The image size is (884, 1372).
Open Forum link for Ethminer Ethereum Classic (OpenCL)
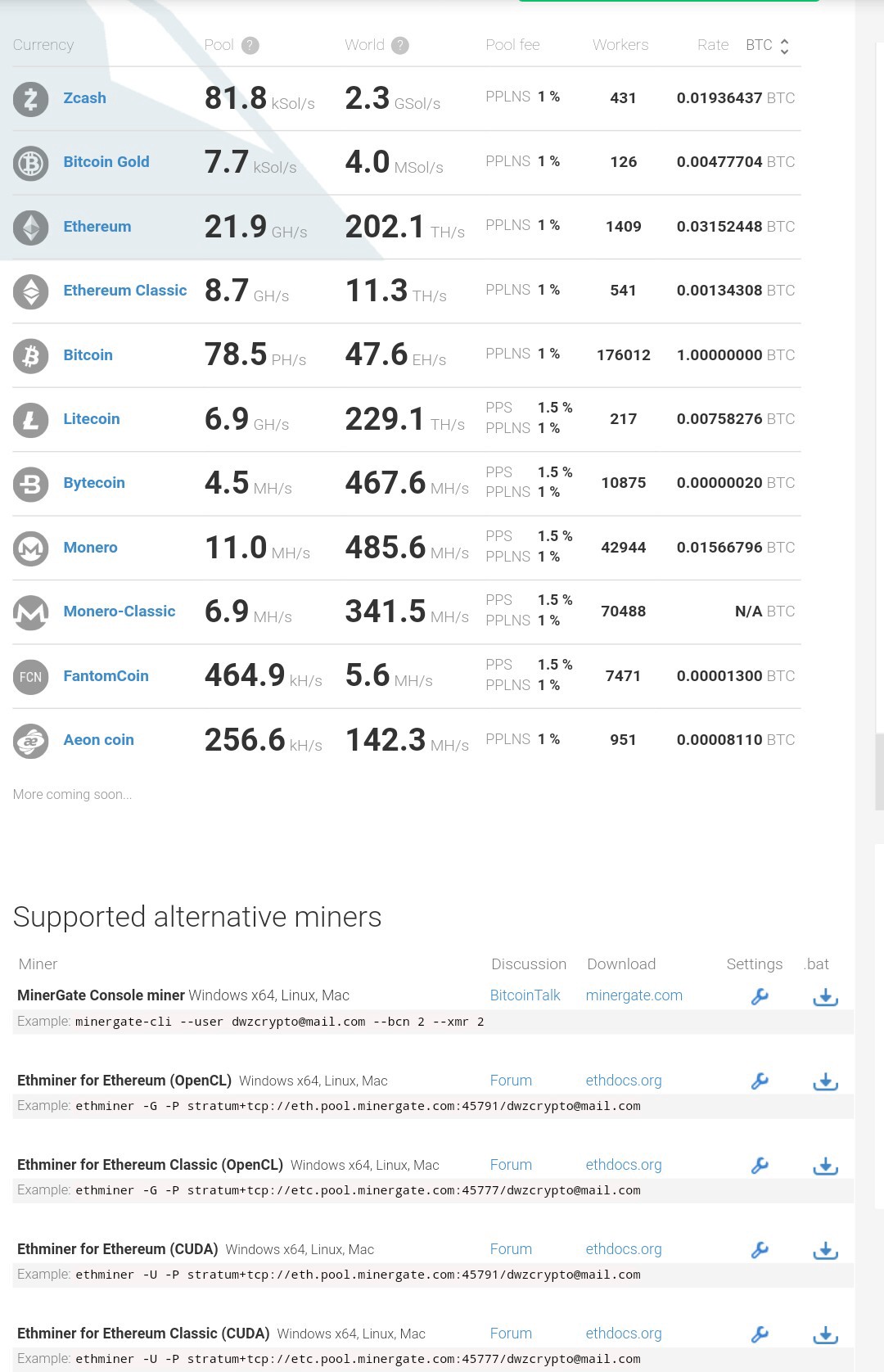pos(511,1165)
